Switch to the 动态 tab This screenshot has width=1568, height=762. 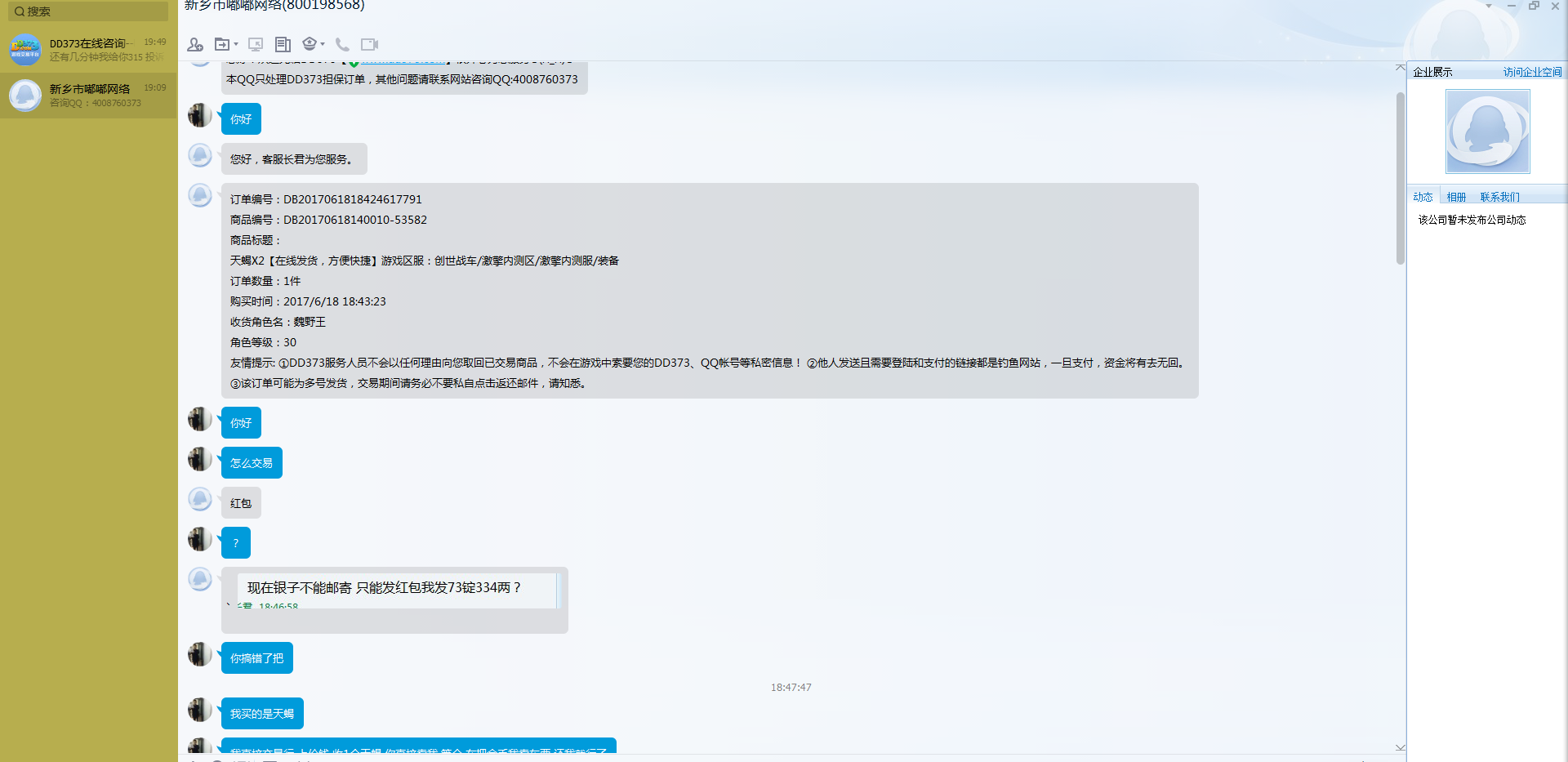coord(1423,197)
